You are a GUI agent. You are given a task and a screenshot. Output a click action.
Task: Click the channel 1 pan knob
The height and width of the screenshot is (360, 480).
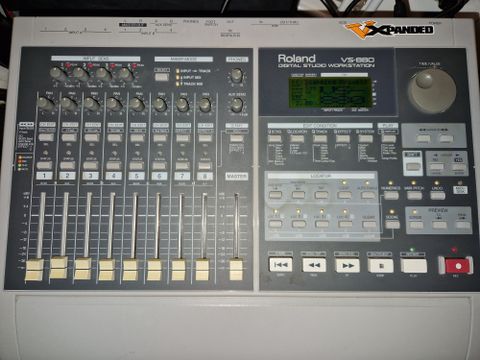(x=46, y=104)
